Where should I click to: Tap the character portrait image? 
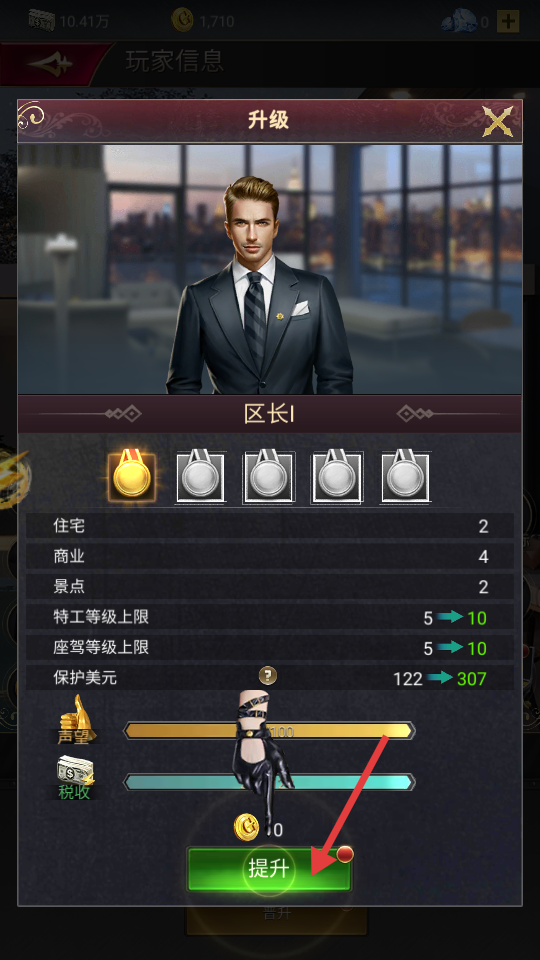[269, 269]
